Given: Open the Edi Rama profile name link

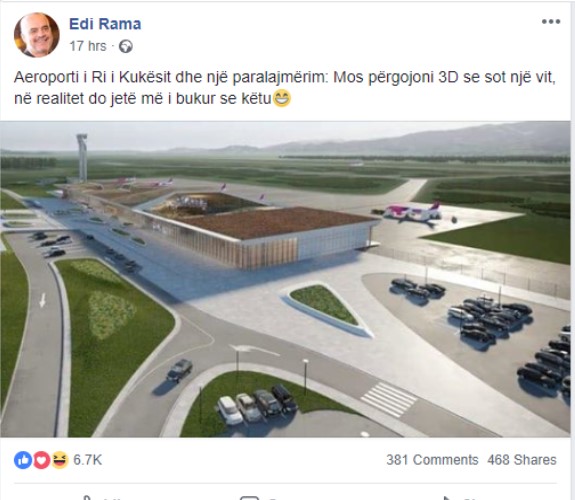Looking at the screenshot, I should click(105, 24).
